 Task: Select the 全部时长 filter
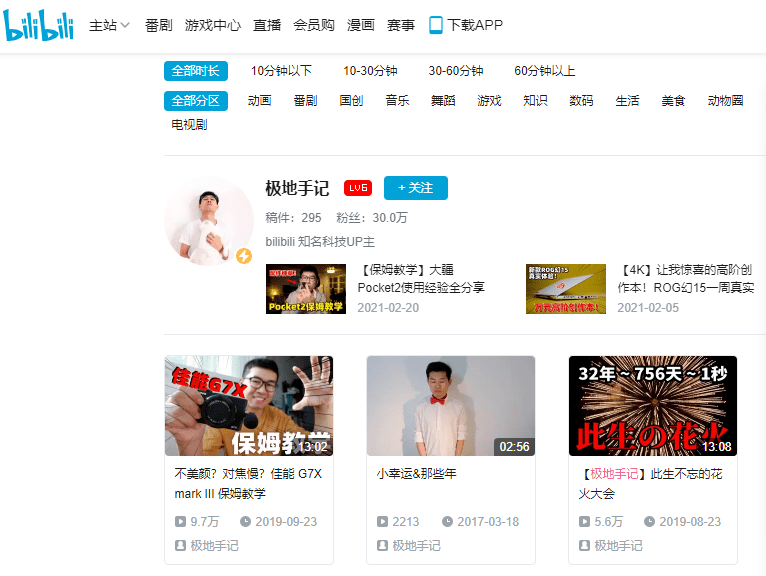pos(196,71)
